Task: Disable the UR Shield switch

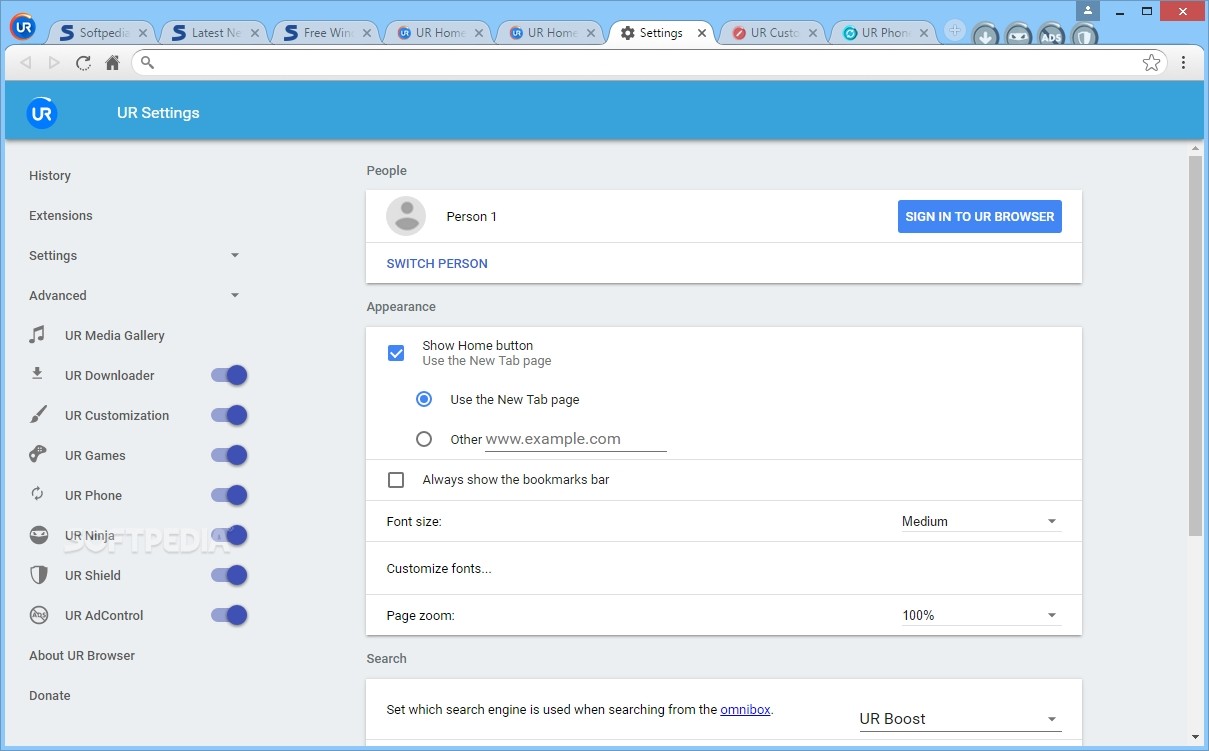Action: [229, 575]
